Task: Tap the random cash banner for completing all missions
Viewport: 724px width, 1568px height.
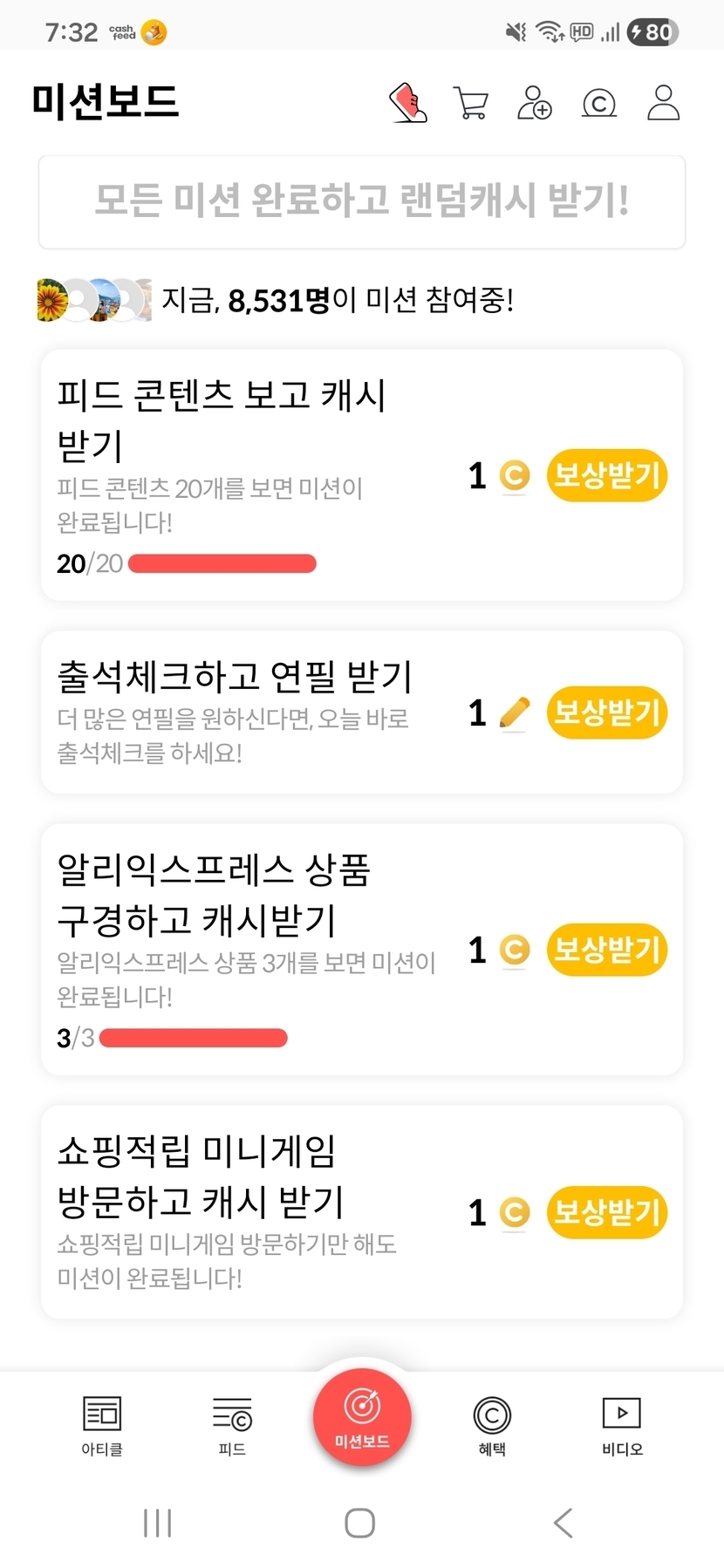Action: 362,201
